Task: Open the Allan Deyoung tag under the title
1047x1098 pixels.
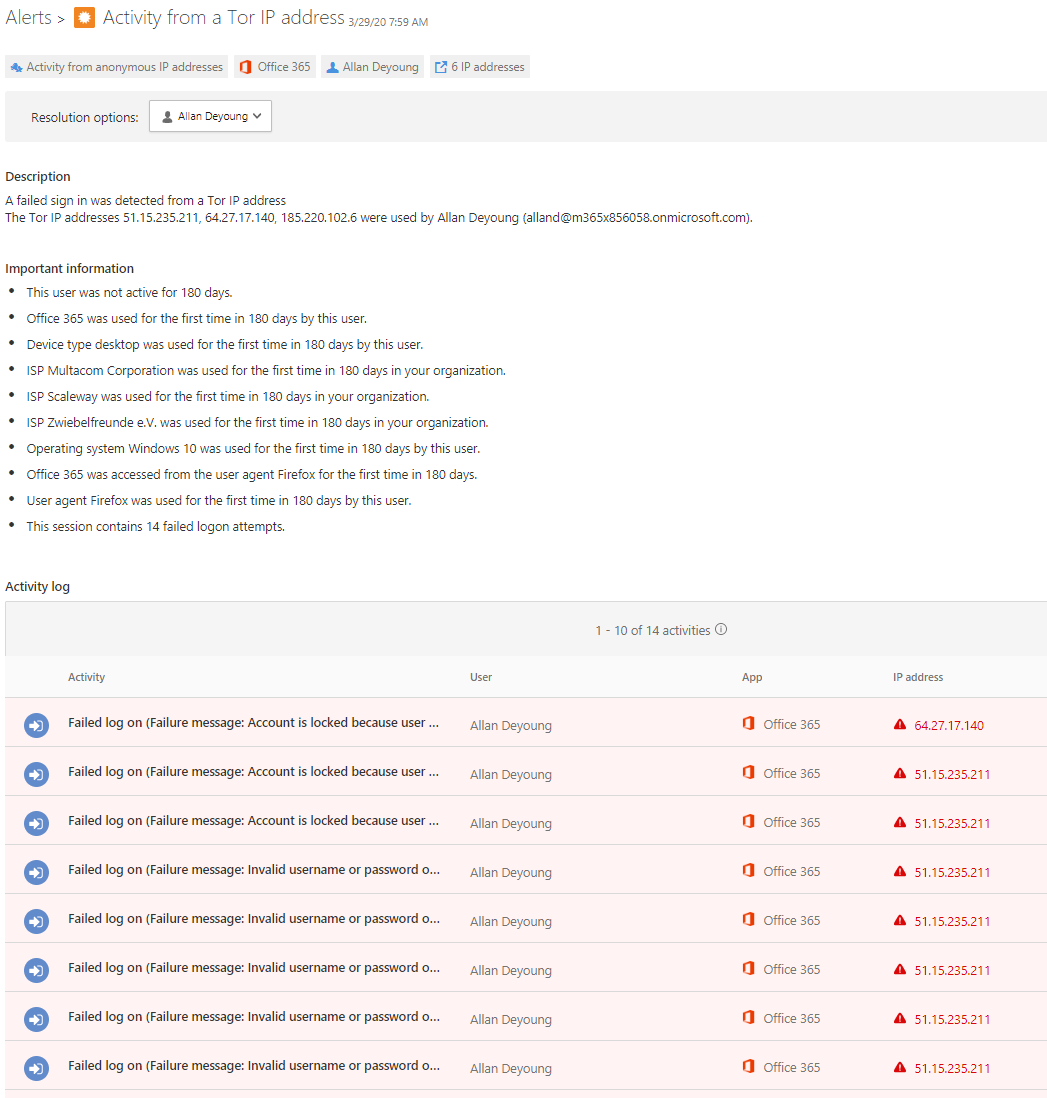Action: [x=373, y=67]
